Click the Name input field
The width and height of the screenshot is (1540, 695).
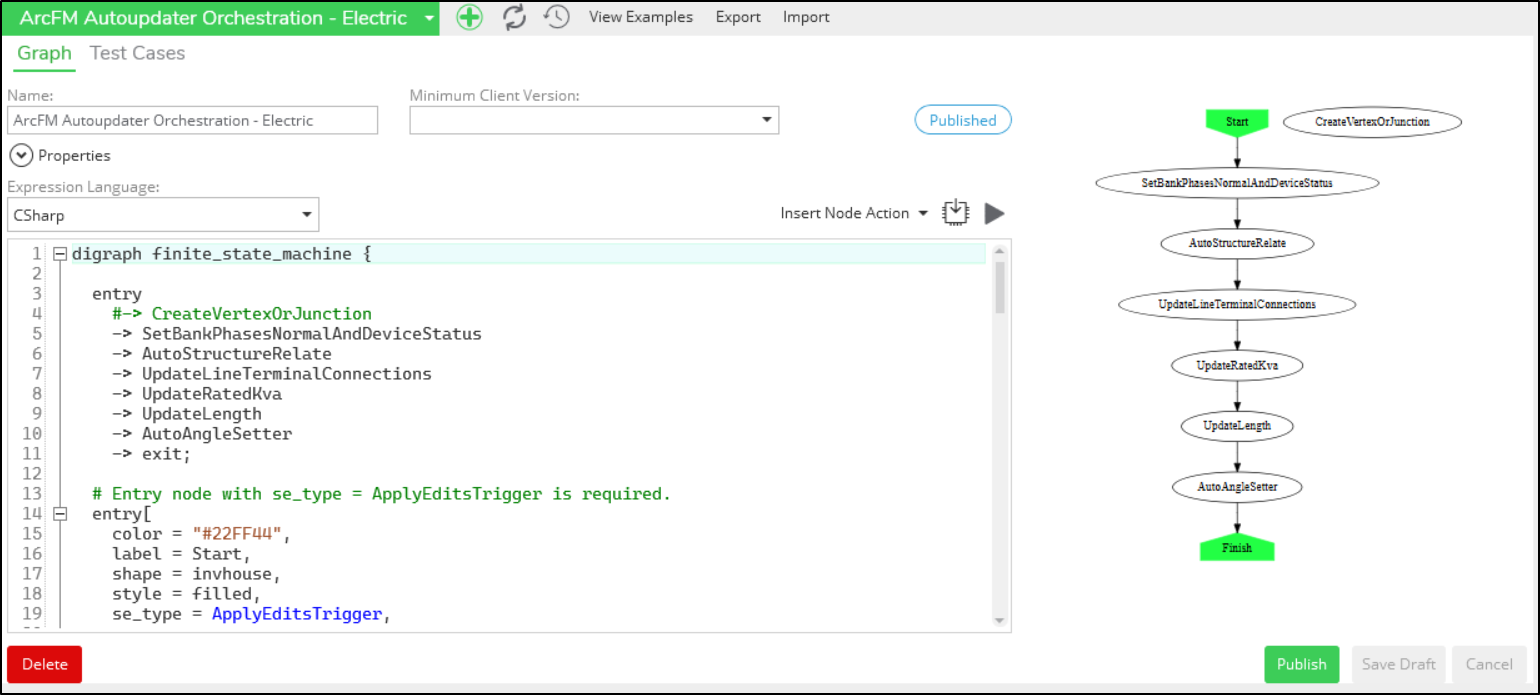[193, 120]
